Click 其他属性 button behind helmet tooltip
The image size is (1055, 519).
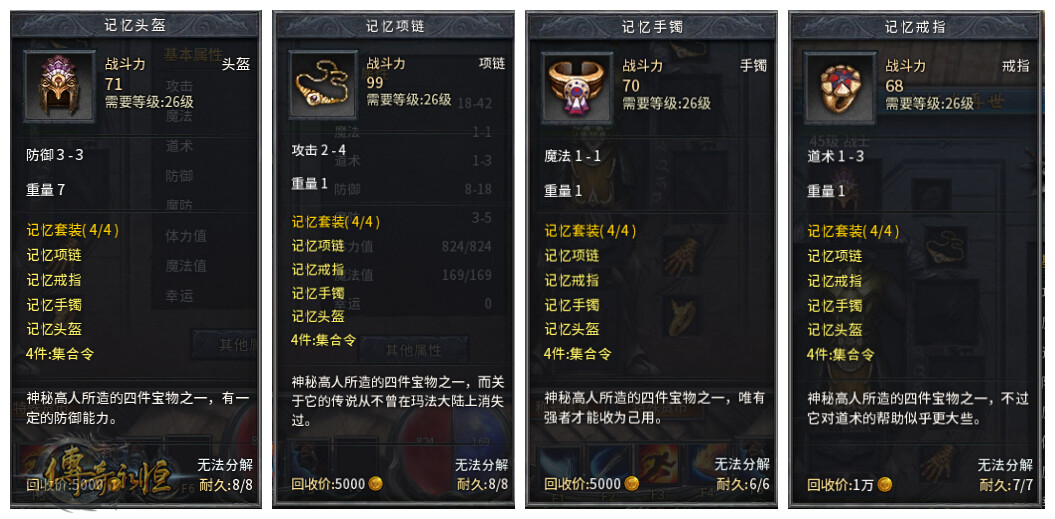click(x=226, y=345)
